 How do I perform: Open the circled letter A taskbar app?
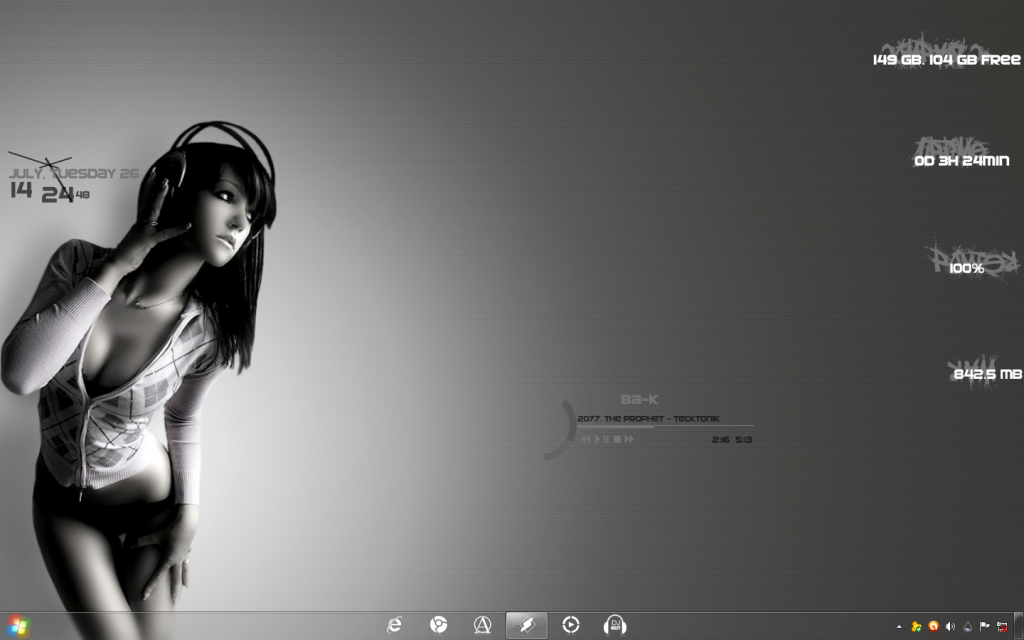click(x=482, y=626)
